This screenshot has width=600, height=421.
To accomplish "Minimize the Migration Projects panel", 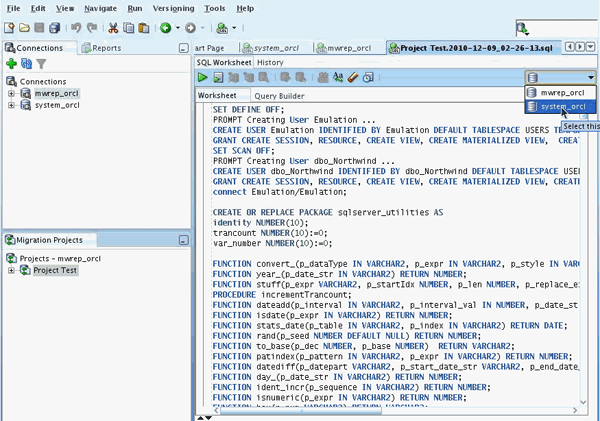I will (x=183, y=240).
